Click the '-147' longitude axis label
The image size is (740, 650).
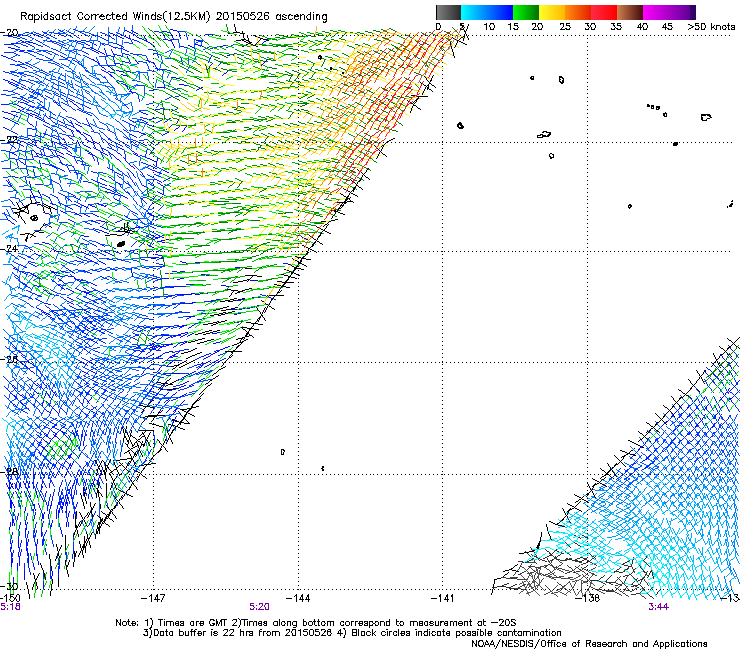[x=153, y=599]
